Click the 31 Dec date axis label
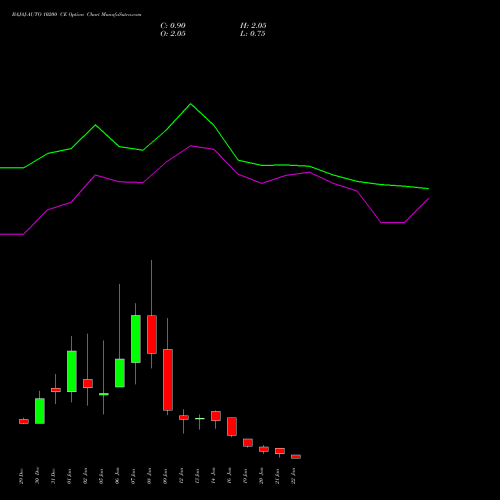 point(54,476)
